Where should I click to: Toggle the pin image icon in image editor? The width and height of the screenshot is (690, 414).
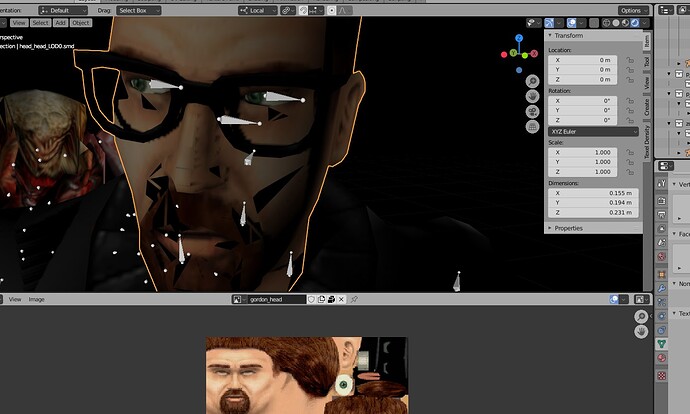pos(354,299)
